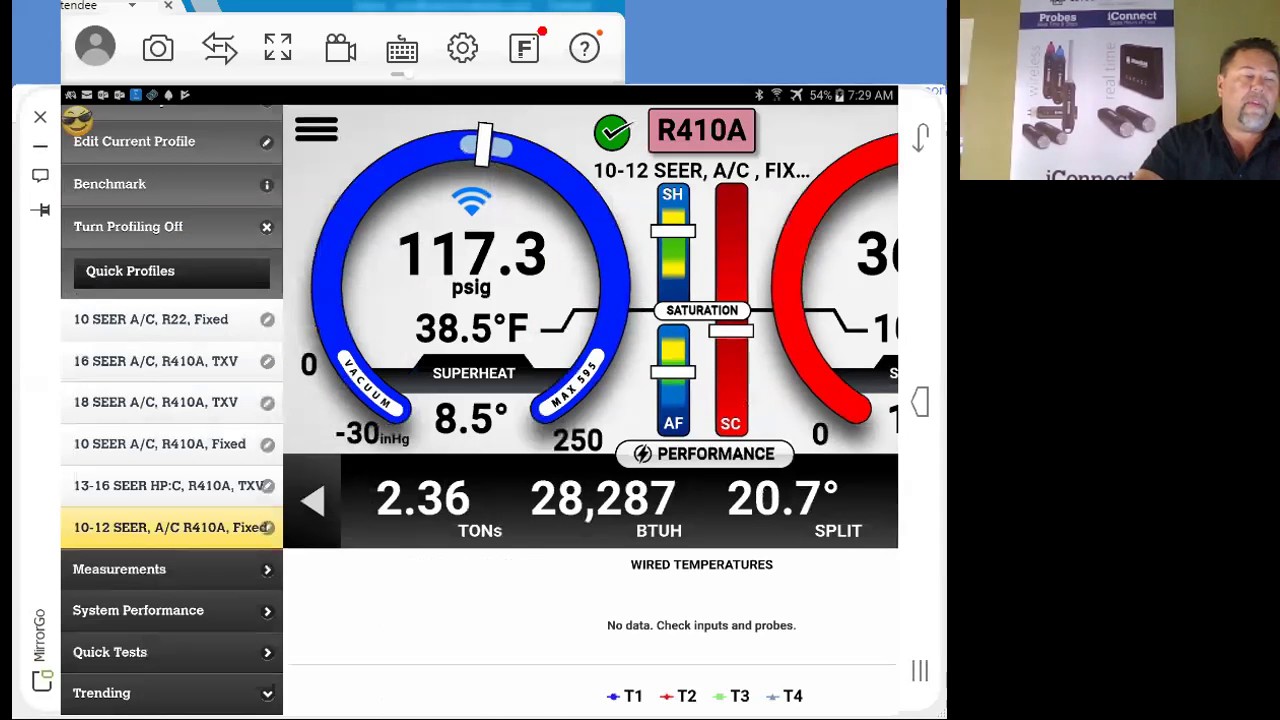1280x720 pixels.
Task: Click the blue wireless signal icon
Action: pos(471,201)
